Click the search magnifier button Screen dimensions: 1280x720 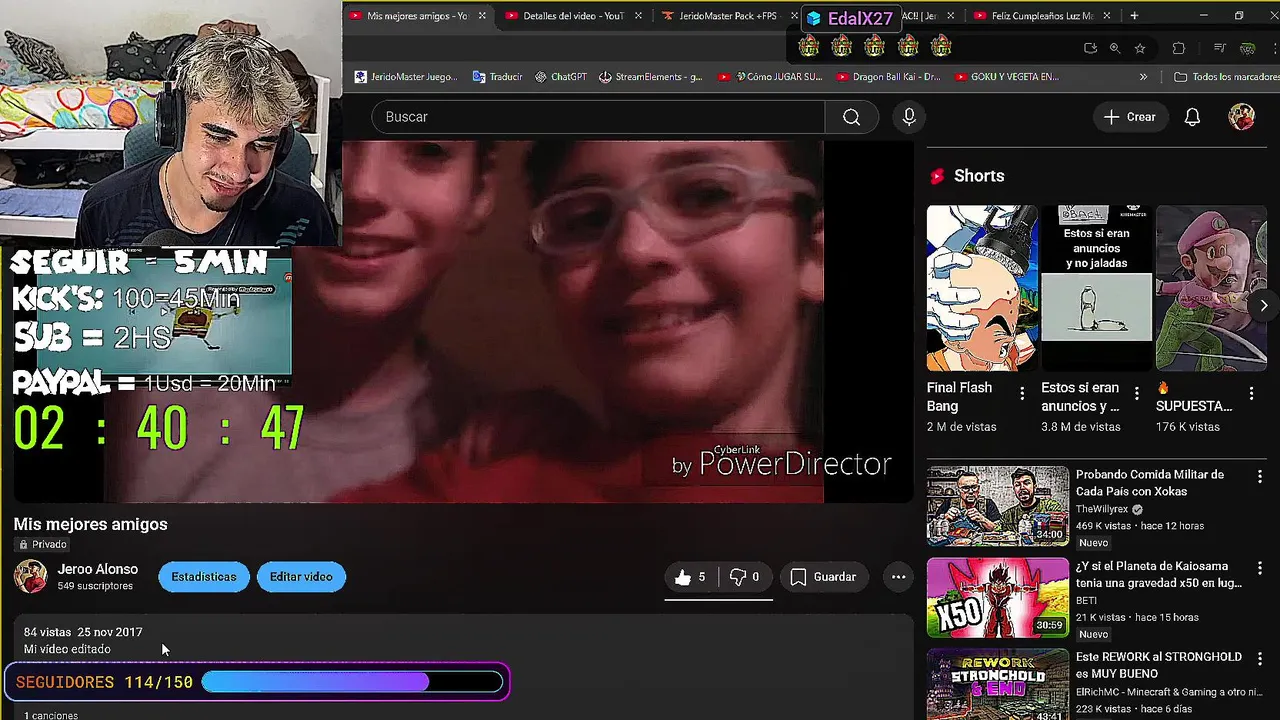(851, 117)
